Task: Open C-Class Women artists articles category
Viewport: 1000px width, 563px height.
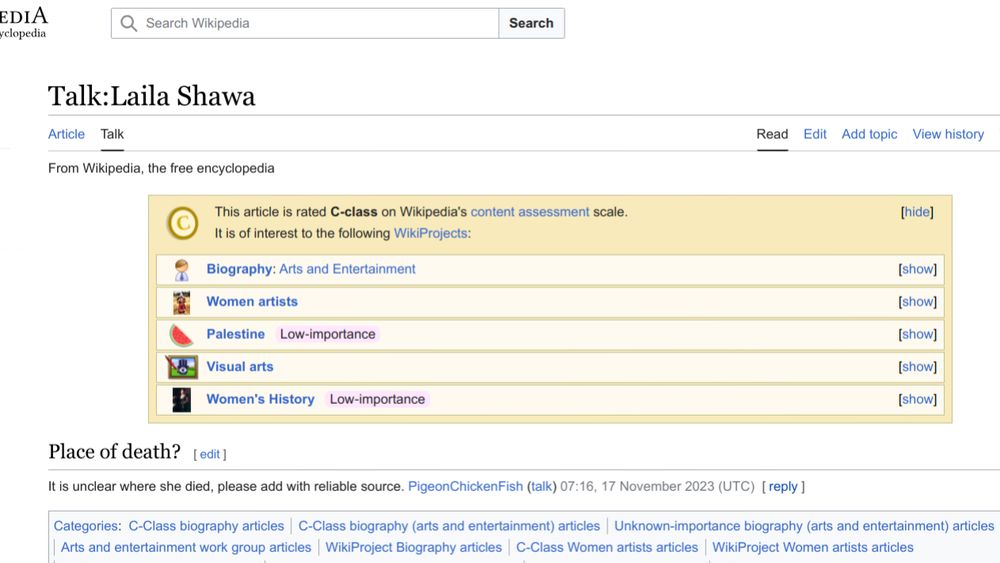Action: (607, 548)
